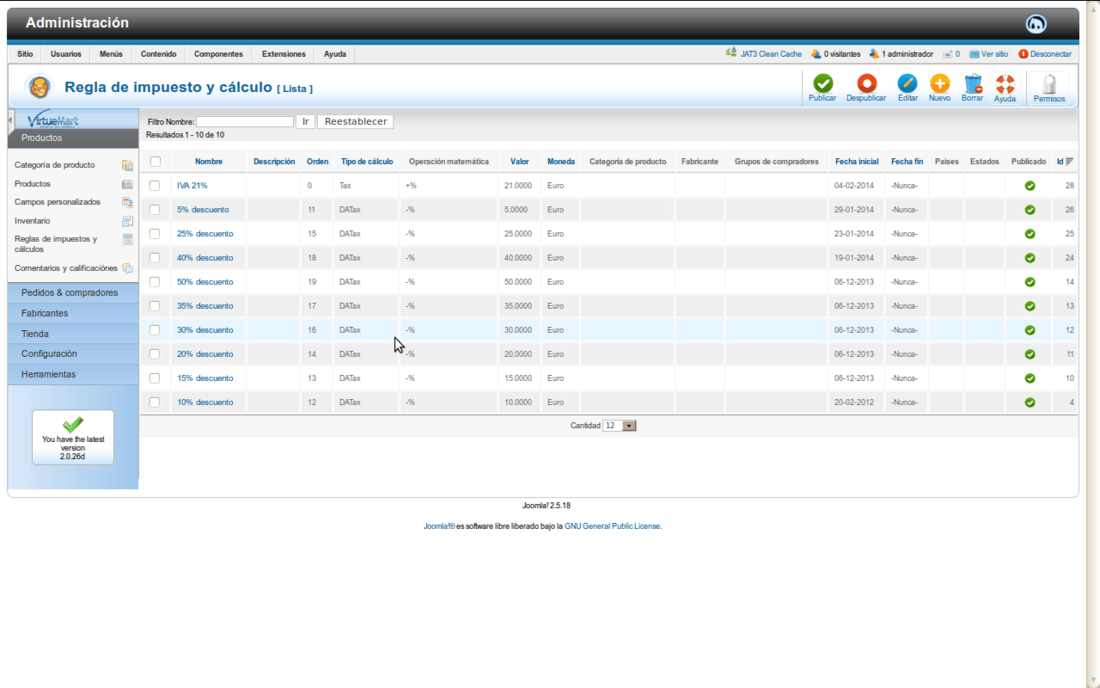
Task: Check the 40% descuento row checkbox
Action: point(155,257)
